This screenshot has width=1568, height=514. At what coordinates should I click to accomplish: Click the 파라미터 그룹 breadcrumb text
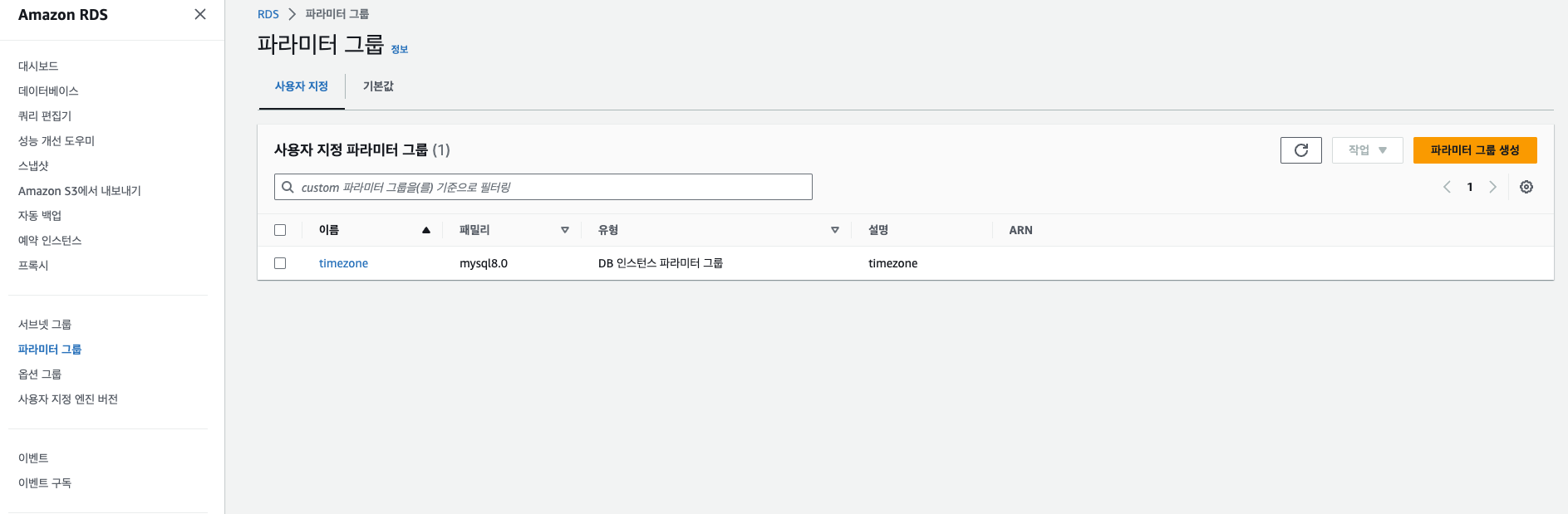point(337,14)
